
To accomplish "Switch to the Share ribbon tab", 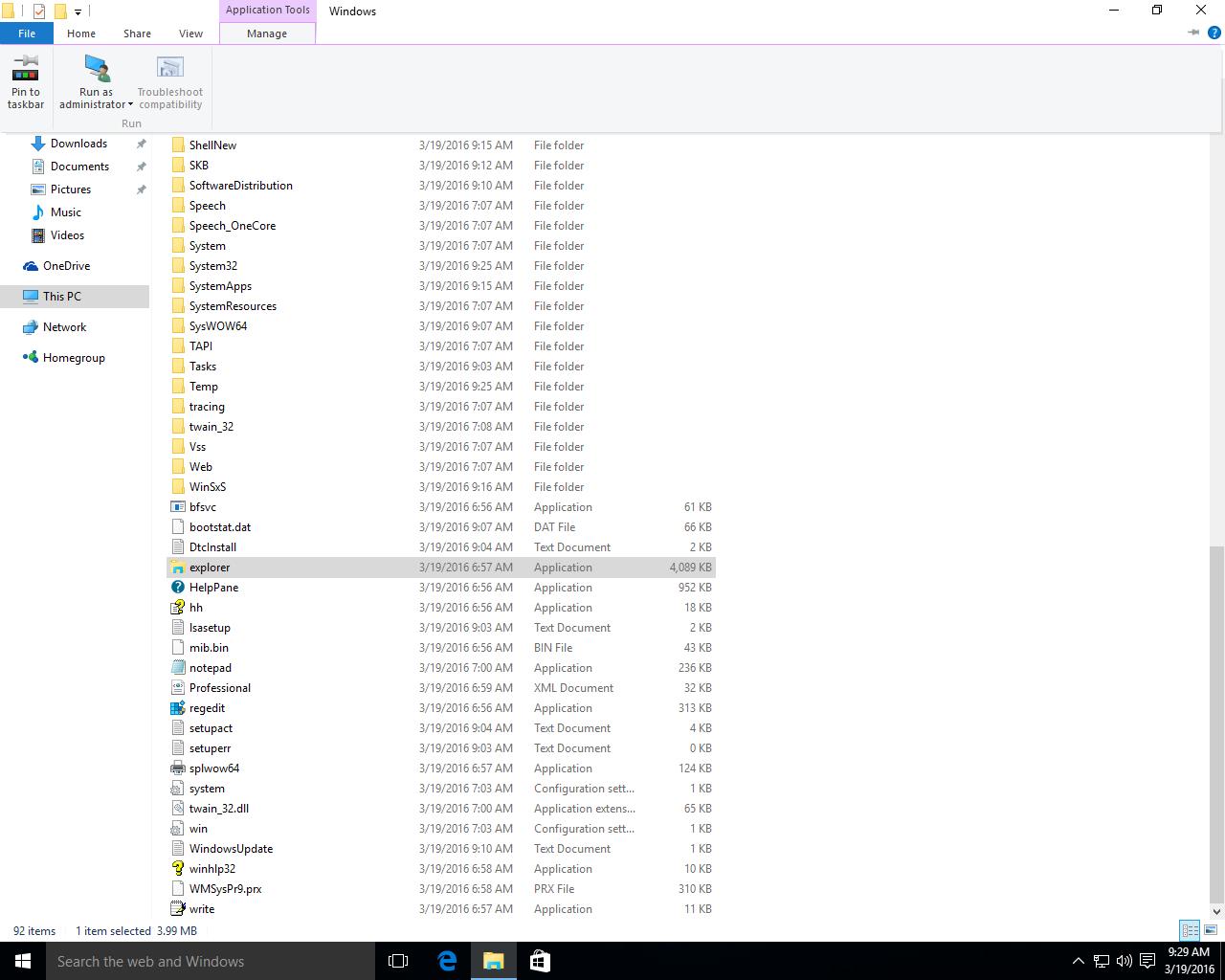I will coord(137,33).
